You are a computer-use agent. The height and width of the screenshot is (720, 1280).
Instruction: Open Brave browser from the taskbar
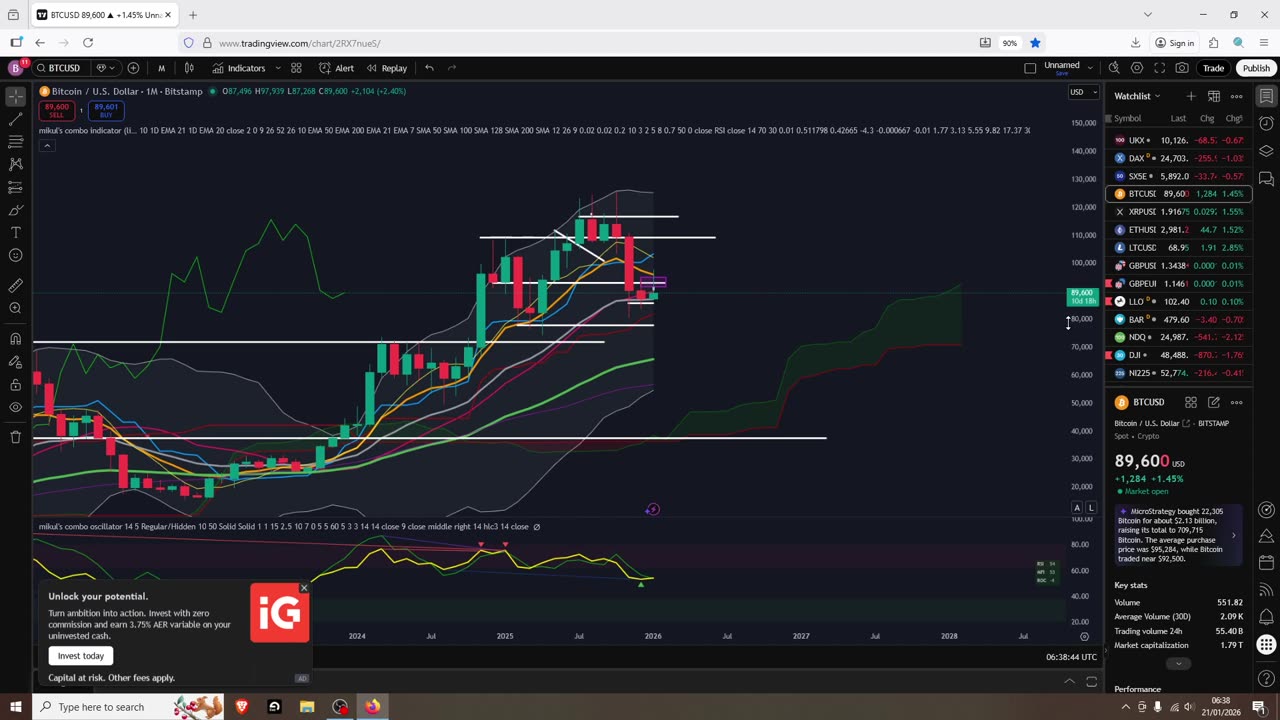tap(241, 707)
